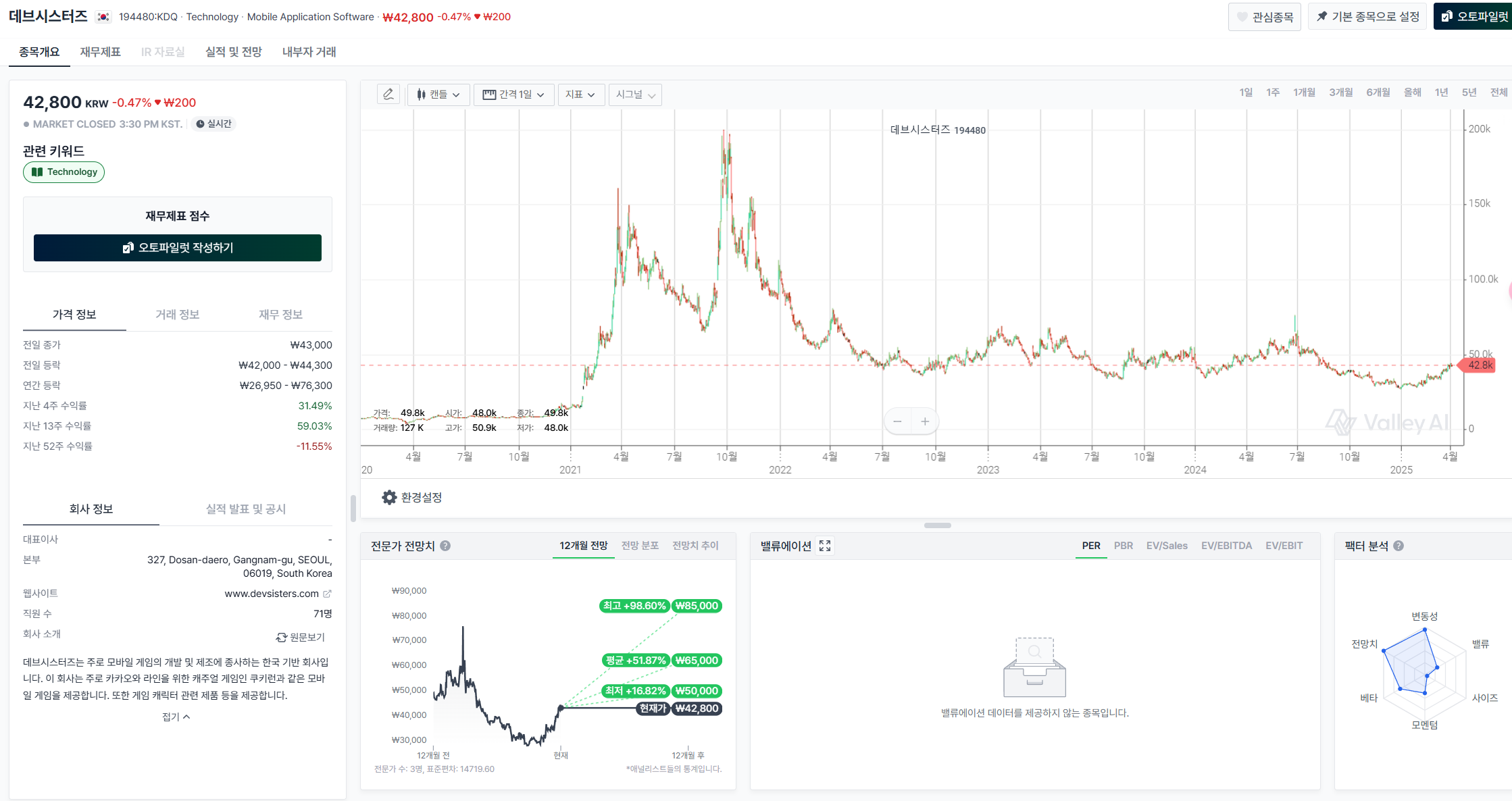Click the help icon next to 팩터 분석
1512x801 pixels.
(1398, 546)
